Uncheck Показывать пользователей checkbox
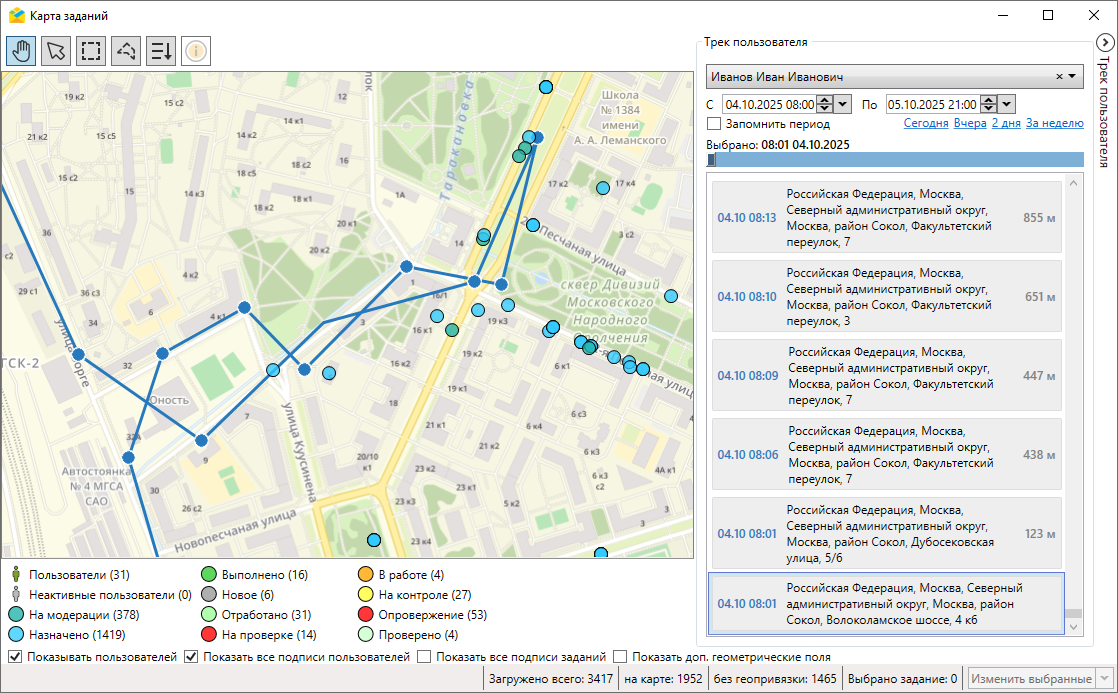This screenshot has height=693, width=1118. (15, 657)
